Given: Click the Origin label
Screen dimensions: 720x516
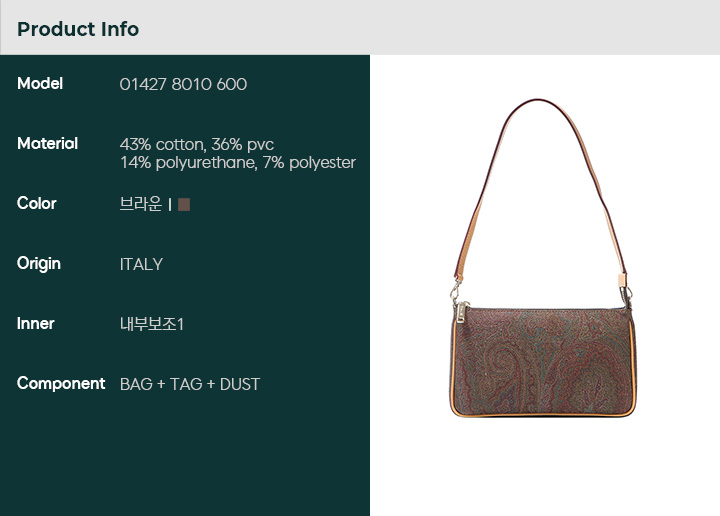Looking at the screenshot, I should 39,264.
